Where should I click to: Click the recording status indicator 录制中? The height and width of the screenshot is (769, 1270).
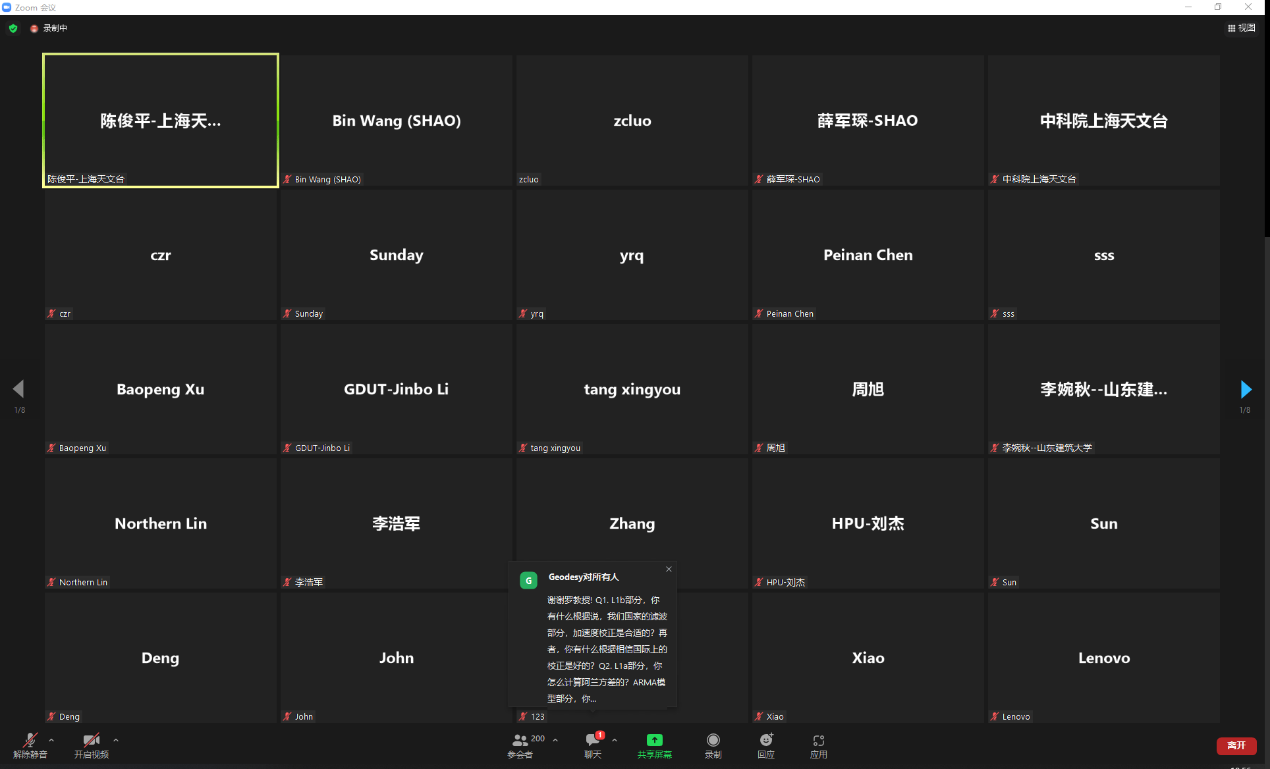[49, 28]
